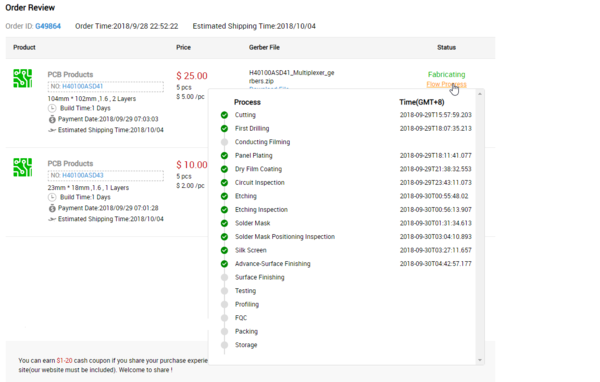600x382 pixels.
Task: Click the green check for Circuit Inspection
Action: pyautogui.click(x=224, y=183)
